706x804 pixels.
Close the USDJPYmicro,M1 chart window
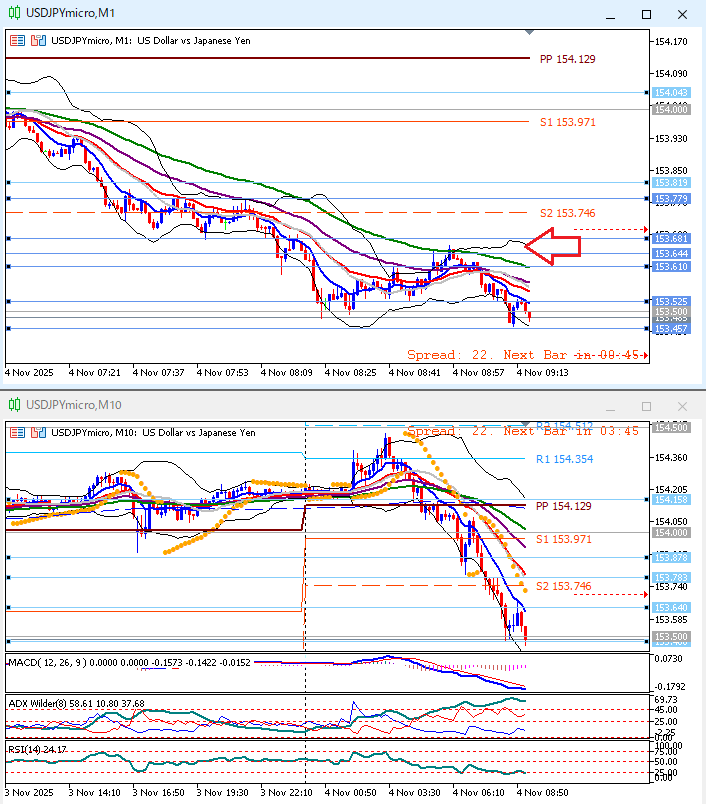[x=681, y=13]
